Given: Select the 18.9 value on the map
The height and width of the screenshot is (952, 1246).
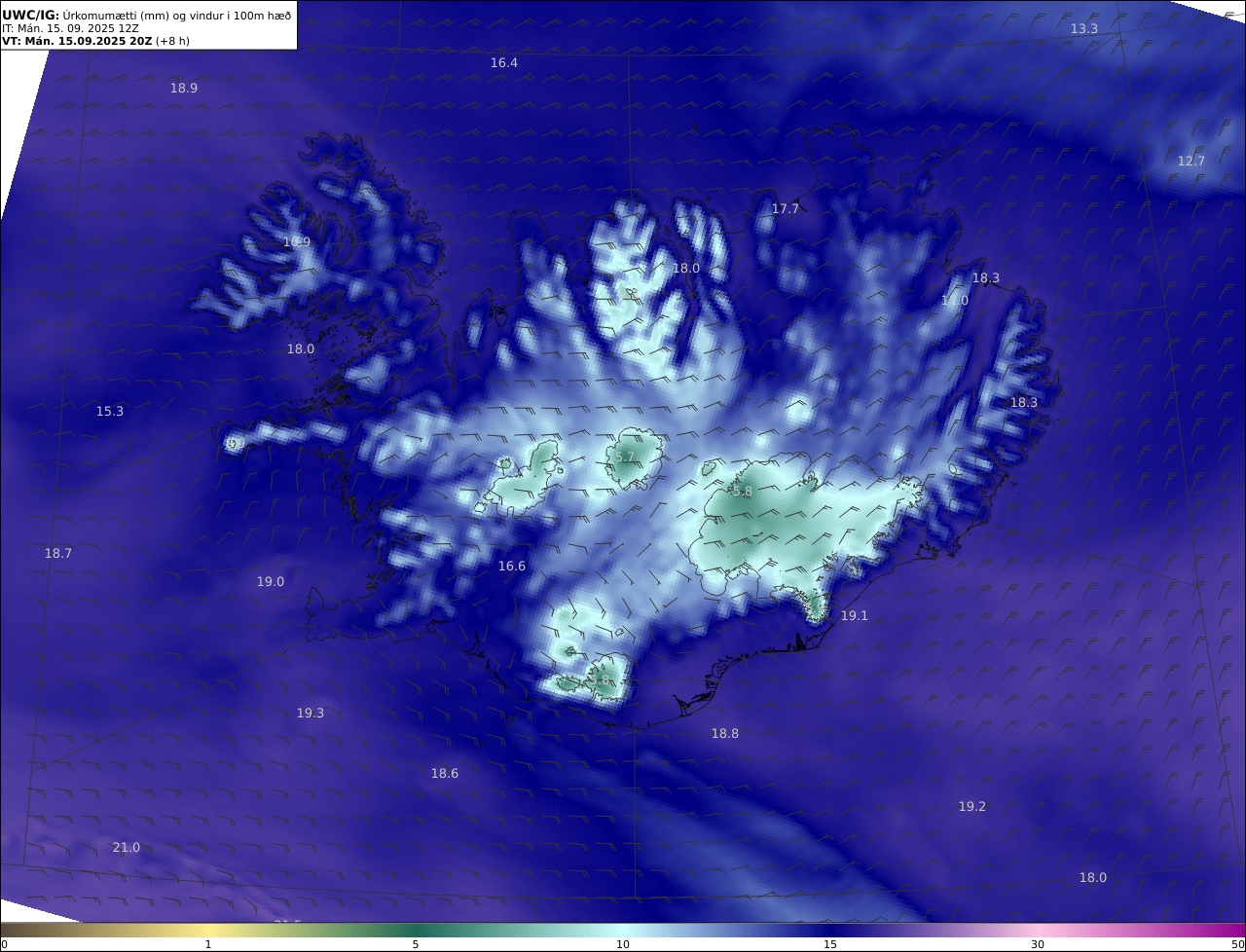Looking at the screenshot, I should (184, 88).
